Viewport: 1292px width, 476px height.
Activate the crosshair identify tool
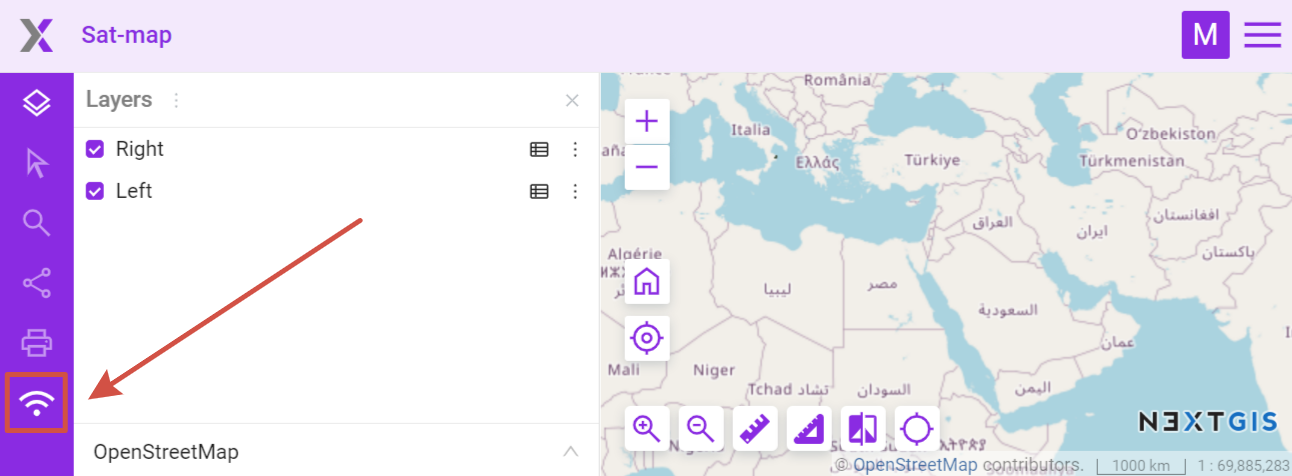917,429
